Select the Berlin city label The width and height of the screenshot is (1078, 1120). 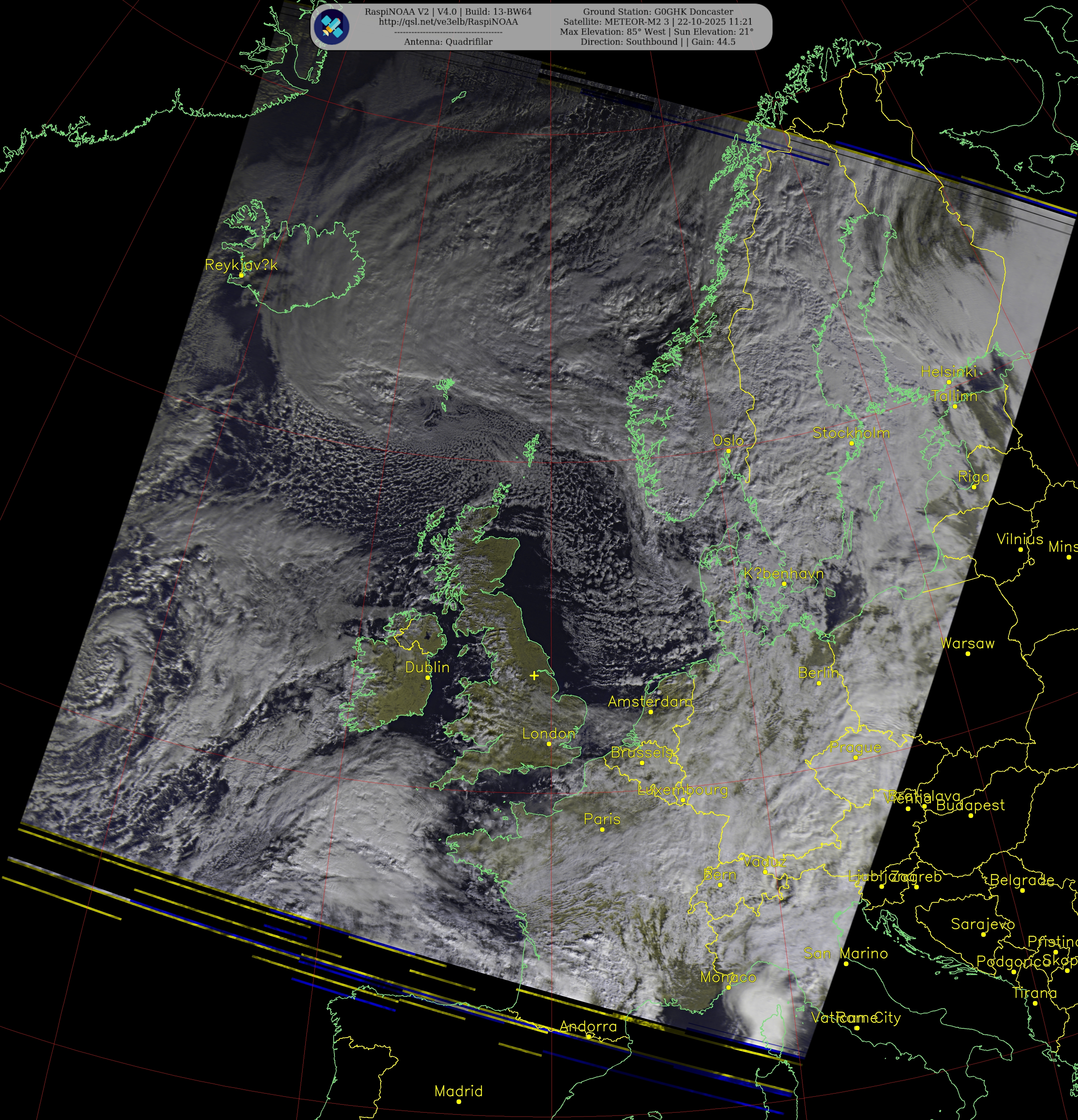818,673
